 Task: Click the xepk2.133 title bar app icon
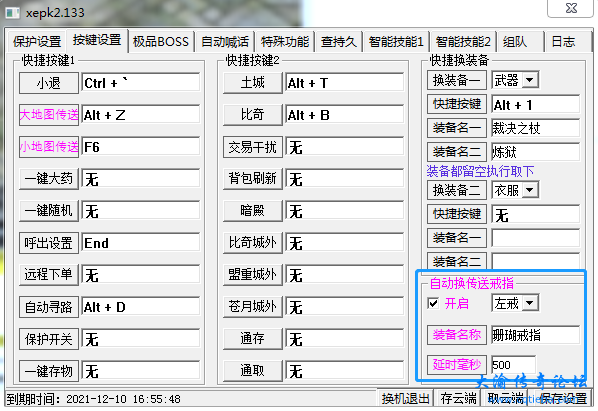[12, 13]
